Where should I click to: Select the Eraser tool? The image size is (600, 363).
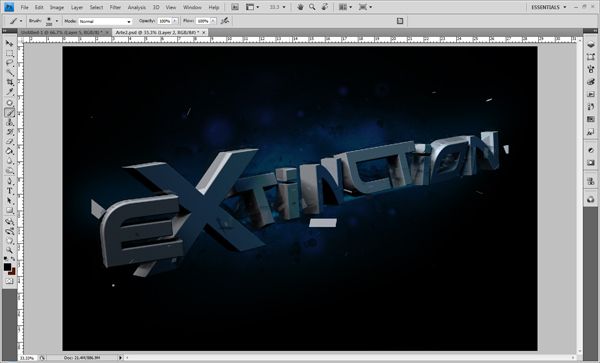click(9, 142)
